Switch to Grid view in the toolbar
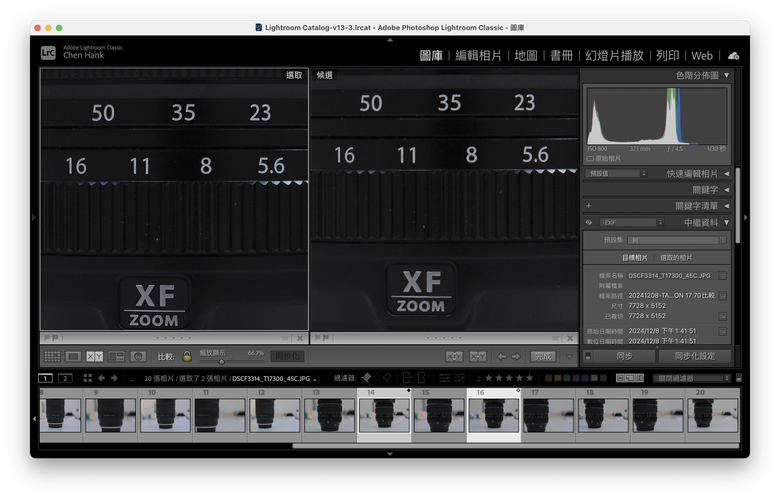This screenshot has height=498, width=780. pyautogui.click(x=52, y=356)
